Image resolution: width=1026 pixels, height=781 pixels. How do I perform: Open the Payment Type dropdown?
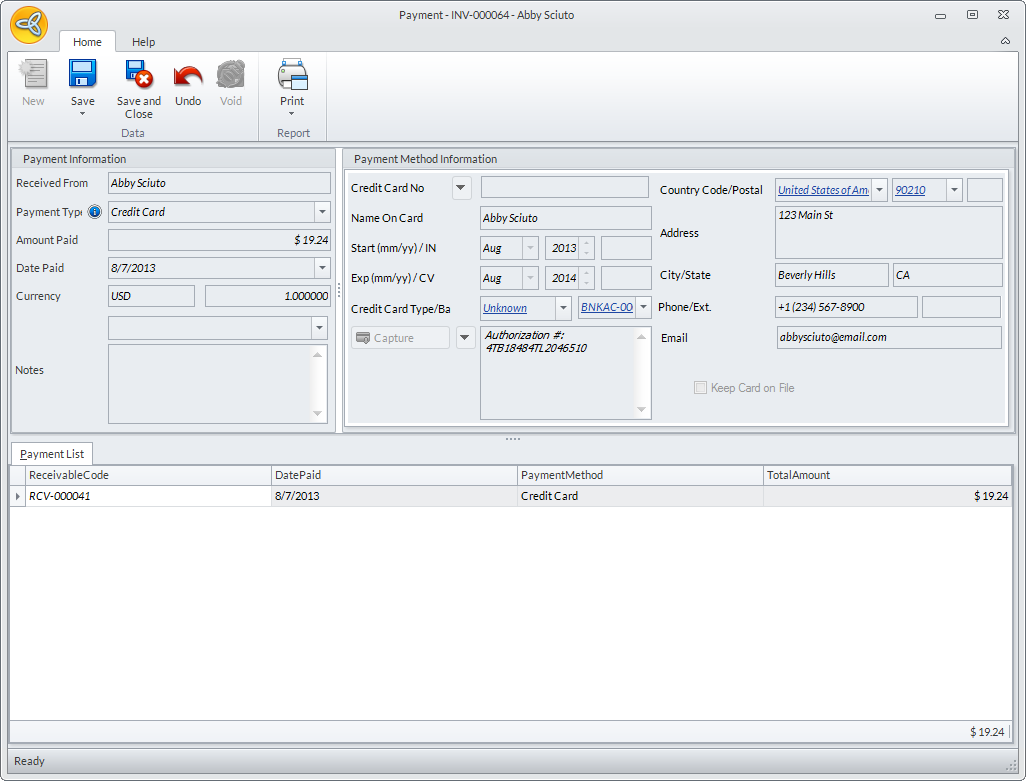[321, 212]
